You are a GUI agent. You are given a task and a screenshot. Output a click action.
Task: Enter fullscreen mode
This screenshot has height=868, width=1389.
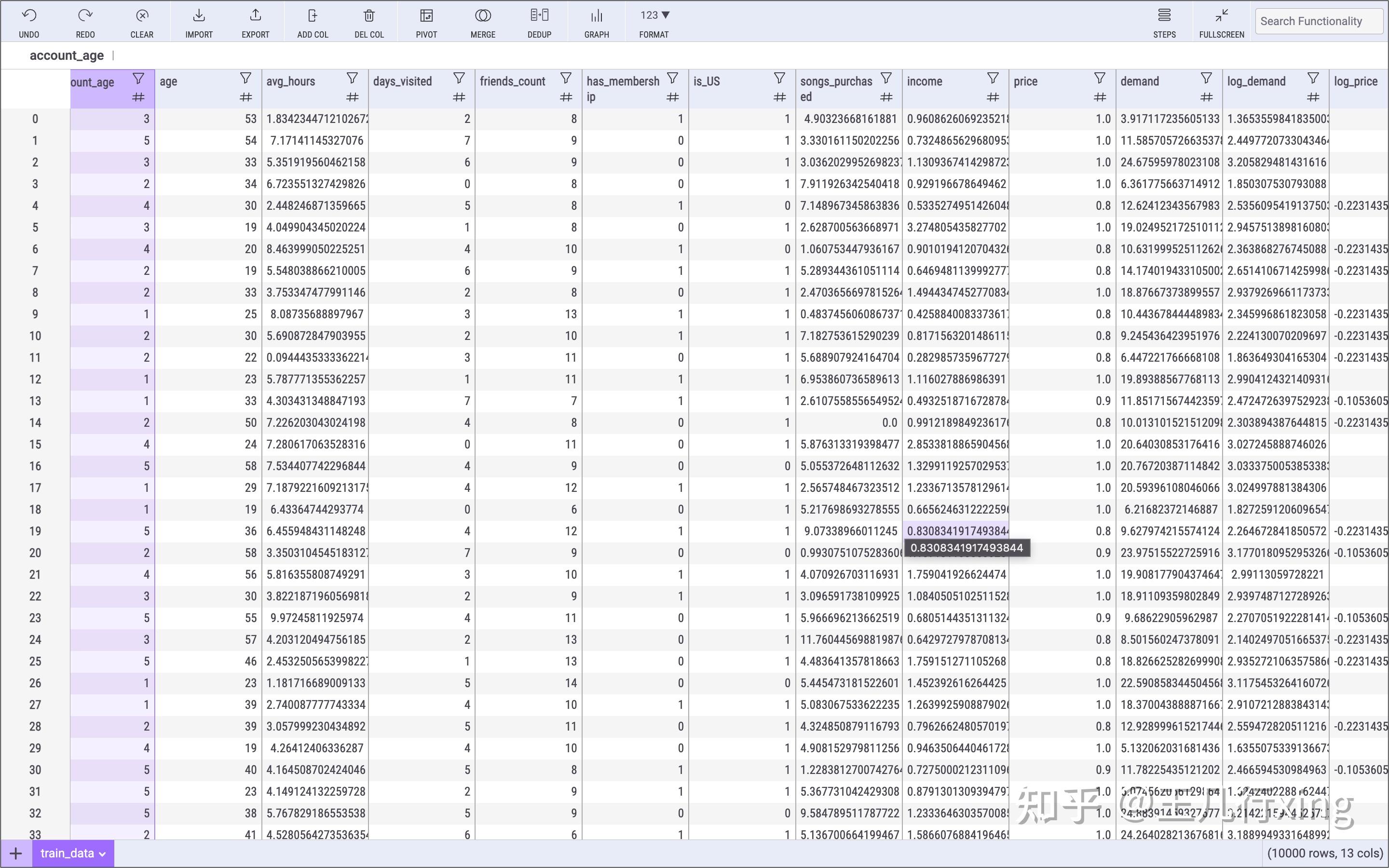[1220, 21]
